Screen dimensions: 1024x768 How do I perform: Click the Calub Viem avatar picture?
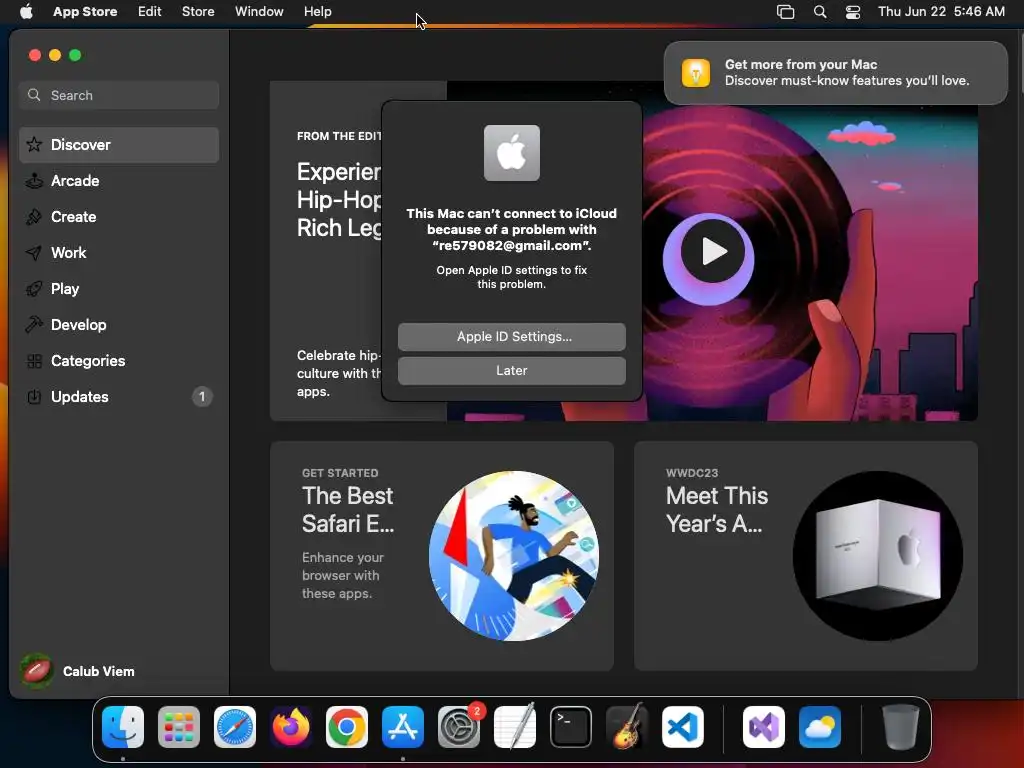pyautogui.click(x=37, y=671)
